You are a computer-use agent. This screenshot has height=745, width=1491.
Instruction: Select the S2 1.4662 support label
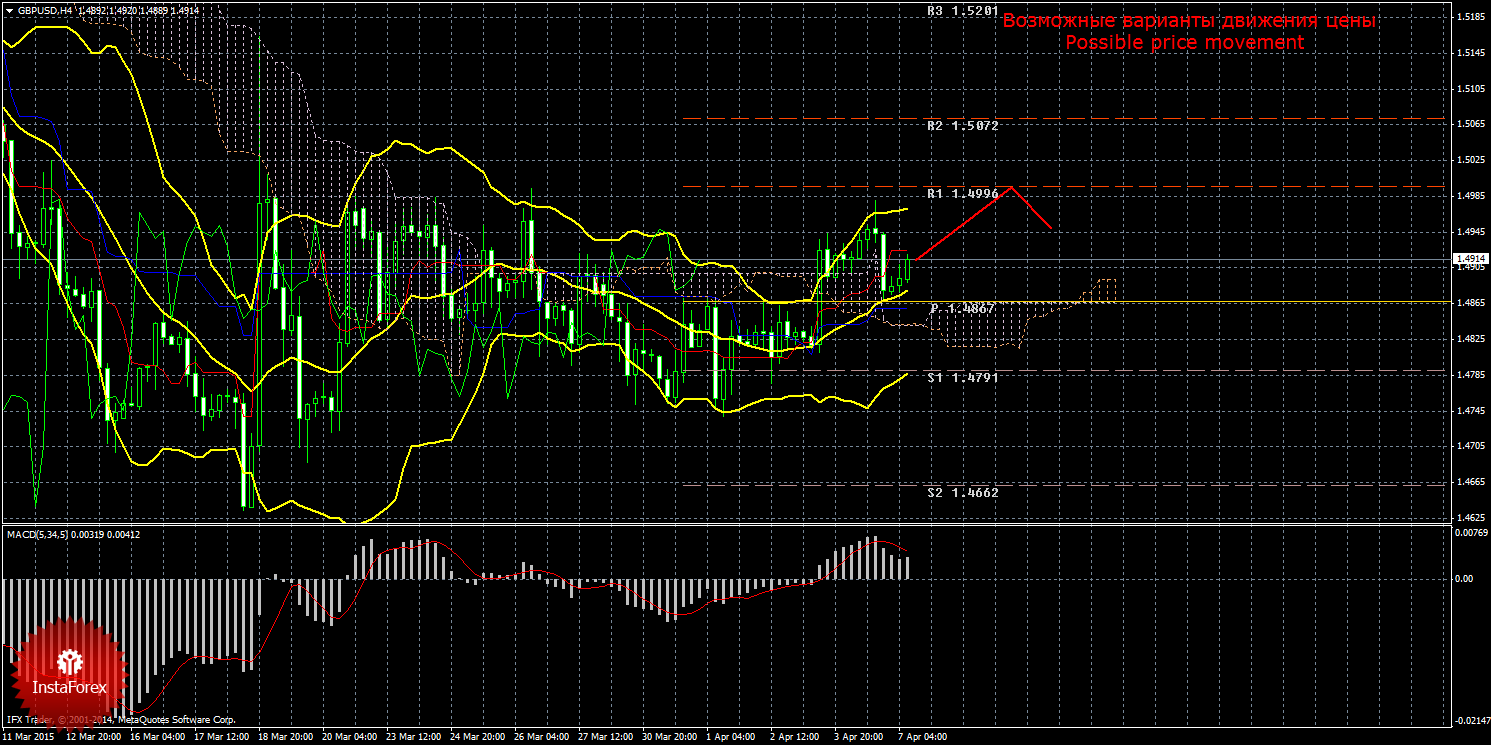(x=962, y=493)
